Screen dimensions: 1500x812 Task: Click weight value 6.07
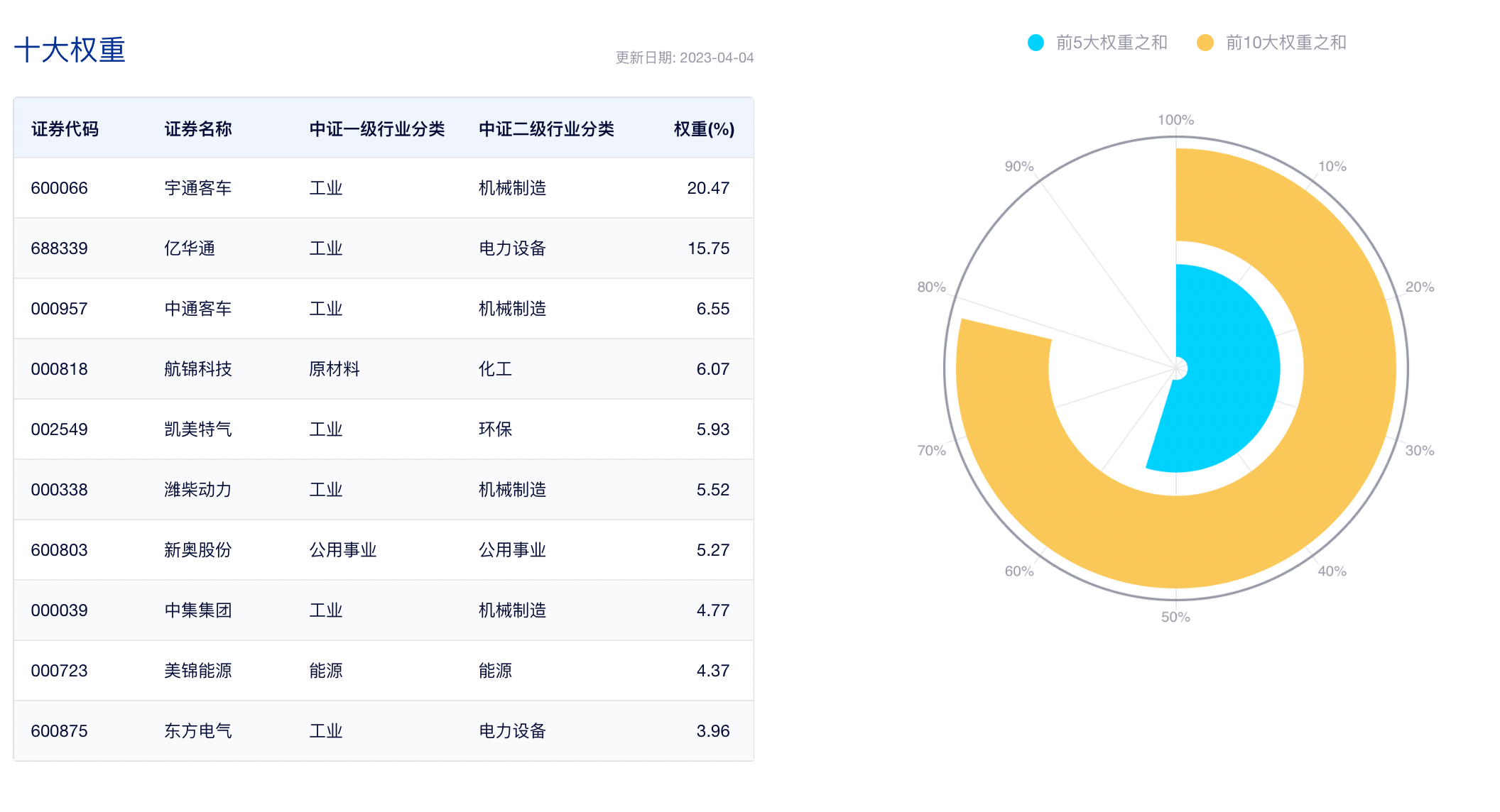pos(713,369)
